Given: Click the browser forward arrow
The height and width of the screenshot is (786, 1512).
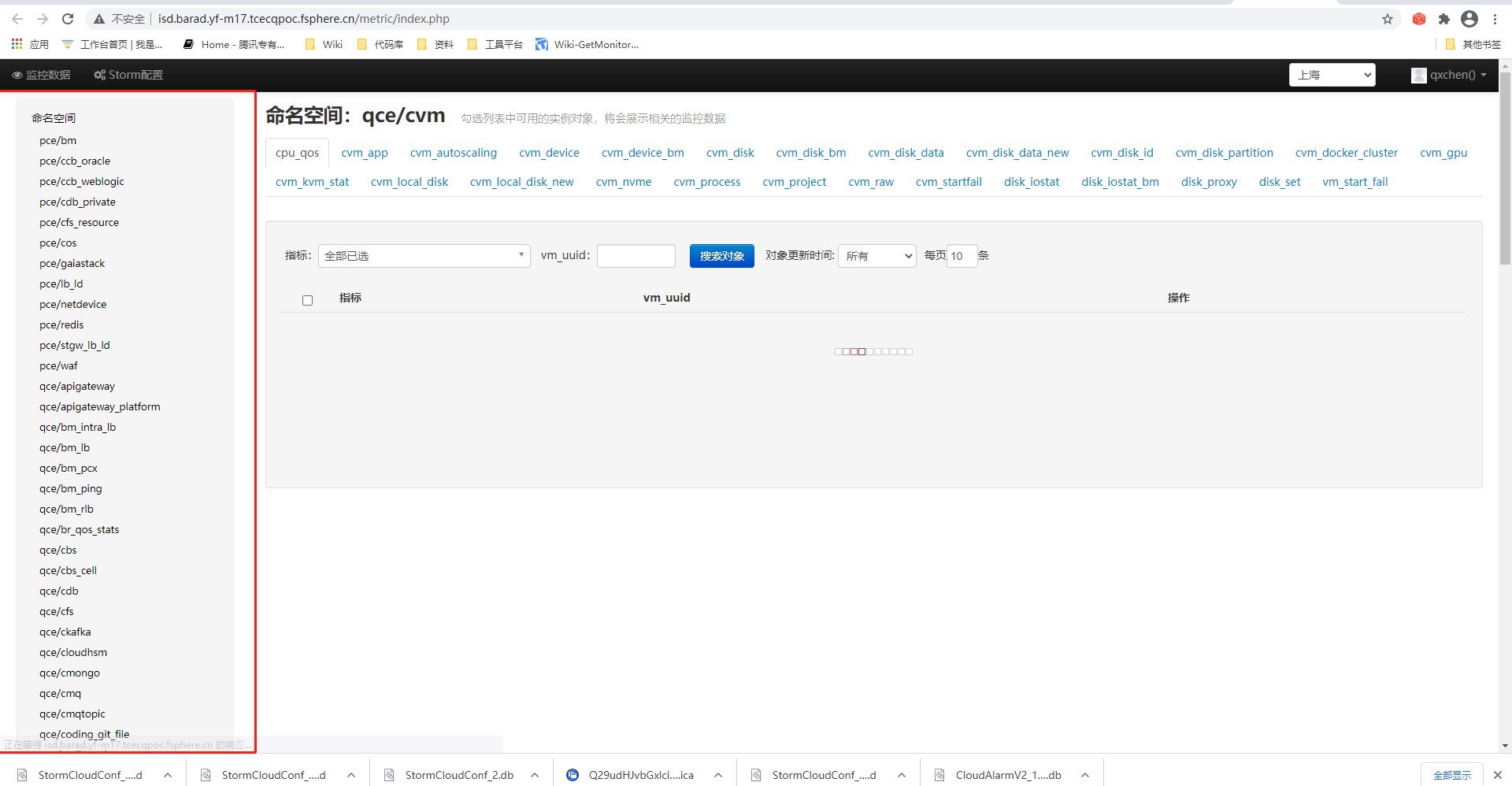Looking at the screenshot, I should 43,19.
